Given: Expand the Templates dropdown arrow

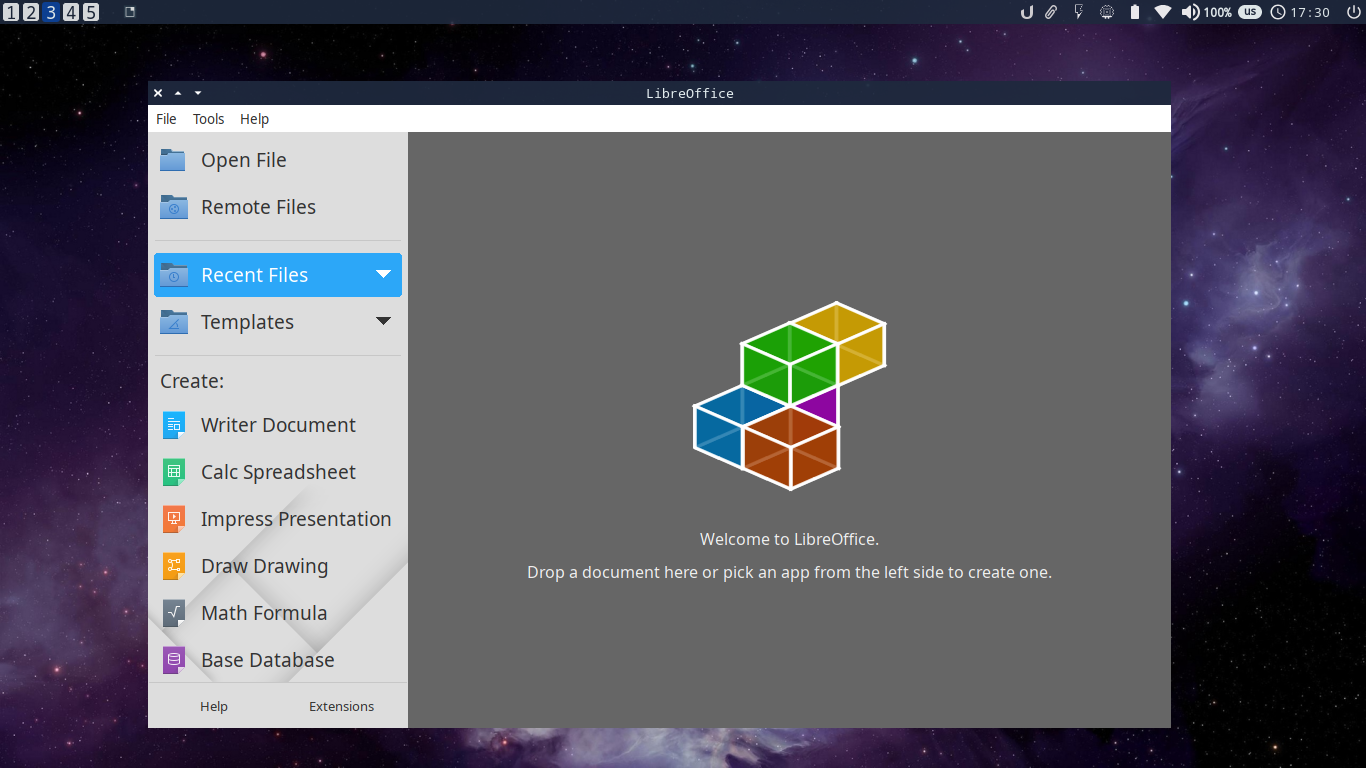Looking at the screenshot, I should 383,321.
